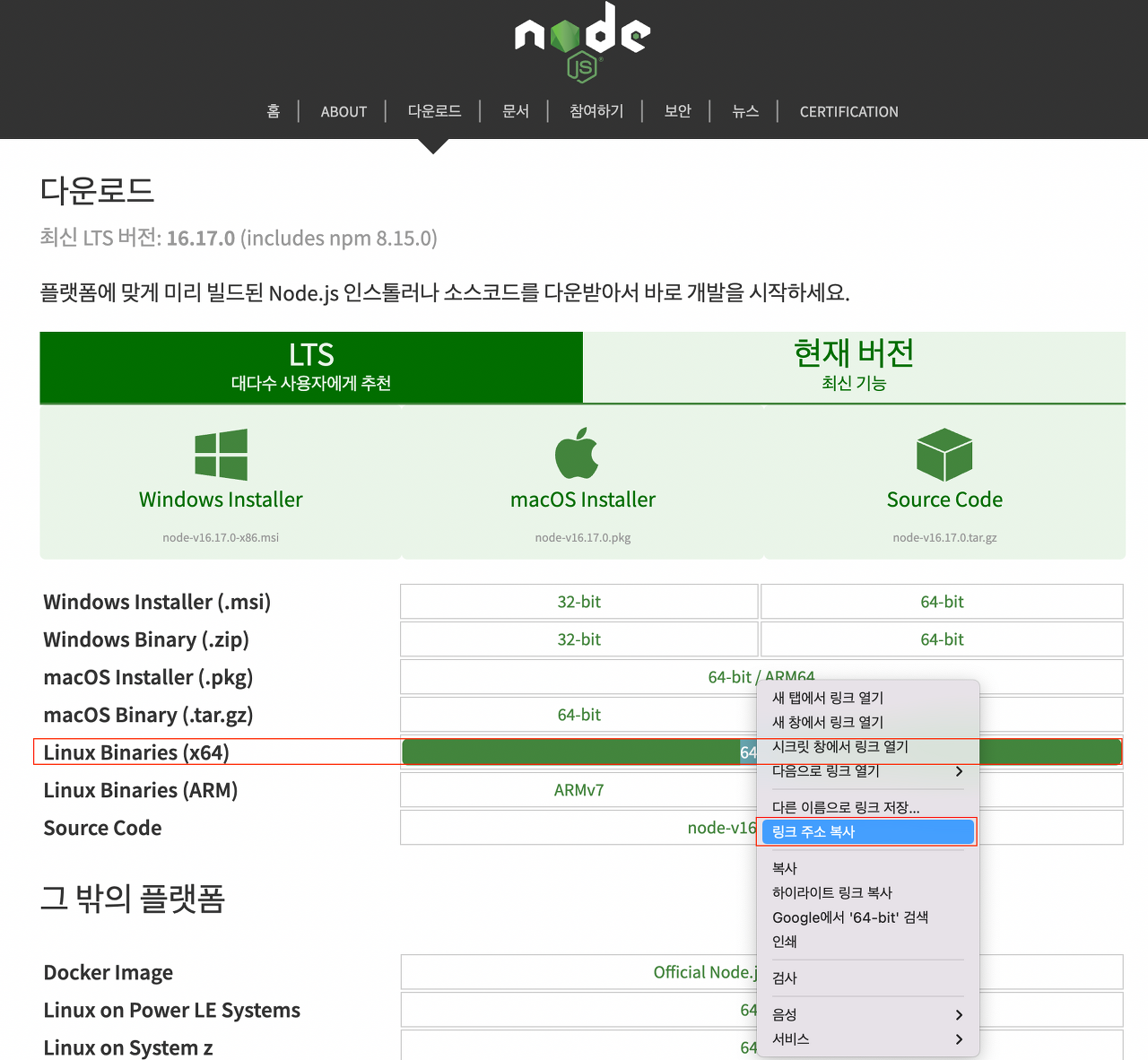Click the Linux on Power LE Systems label
Image resolution: width=1148 pixels, height=1060 pixels.
coord(172,1010)
